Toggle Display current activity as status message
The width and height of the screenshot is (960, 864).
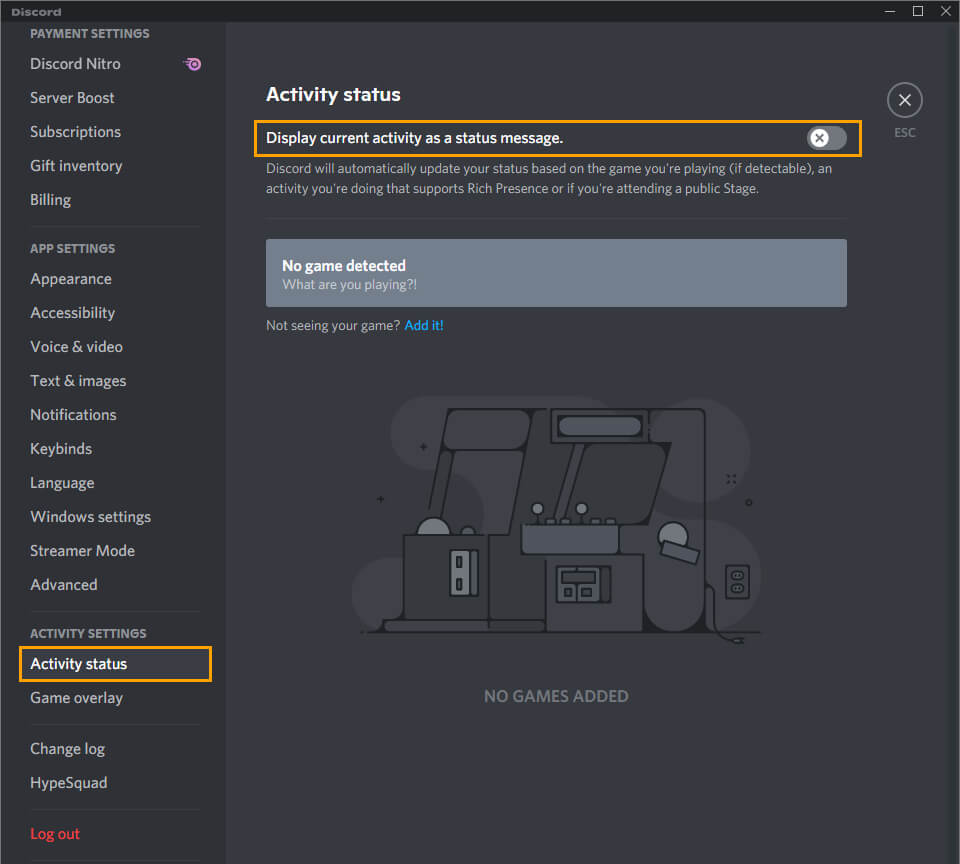826,138
